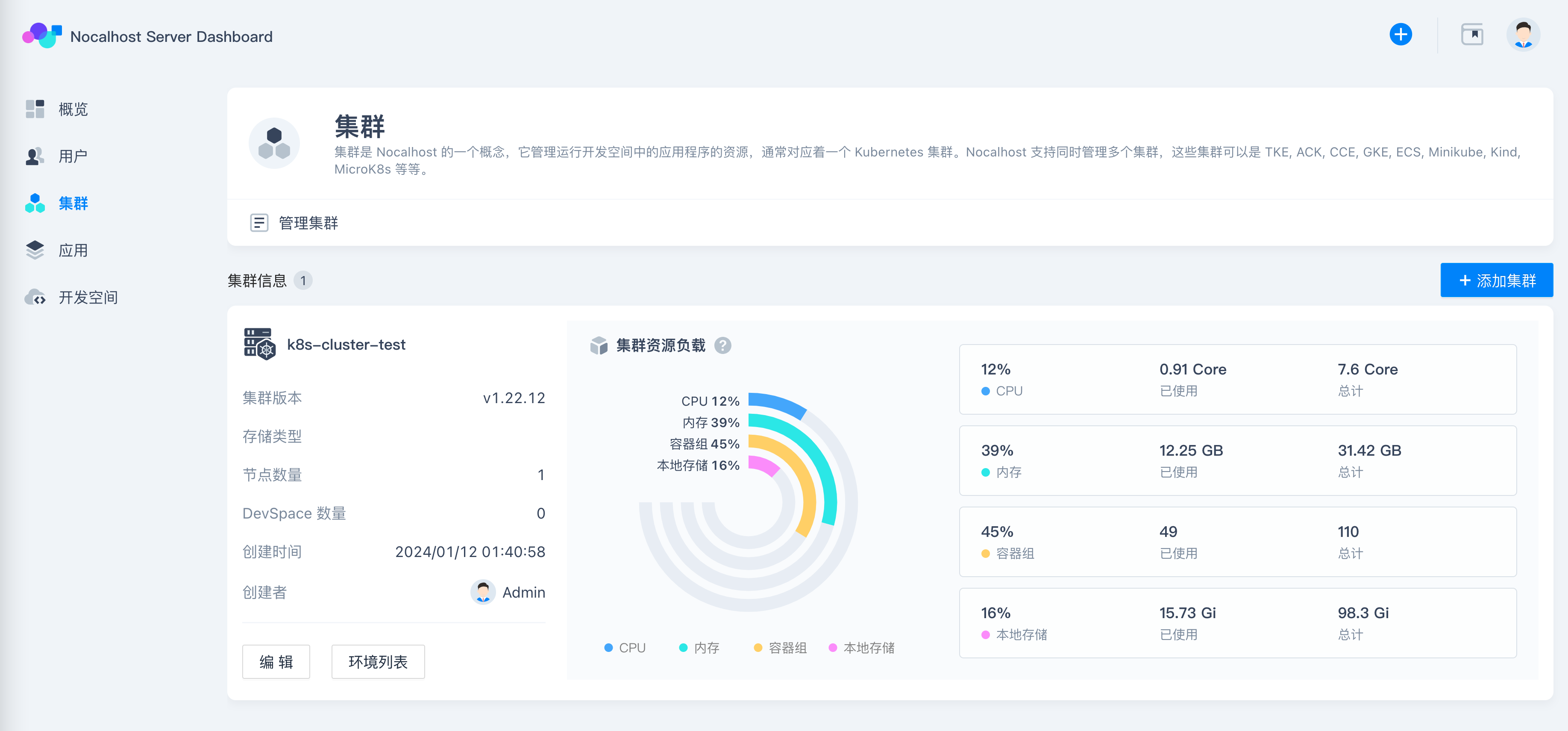Image resolution: width=1568 pixels, height=731 pixels.
Task: Click the cluster count badge 1
Action: coord(303,281)
